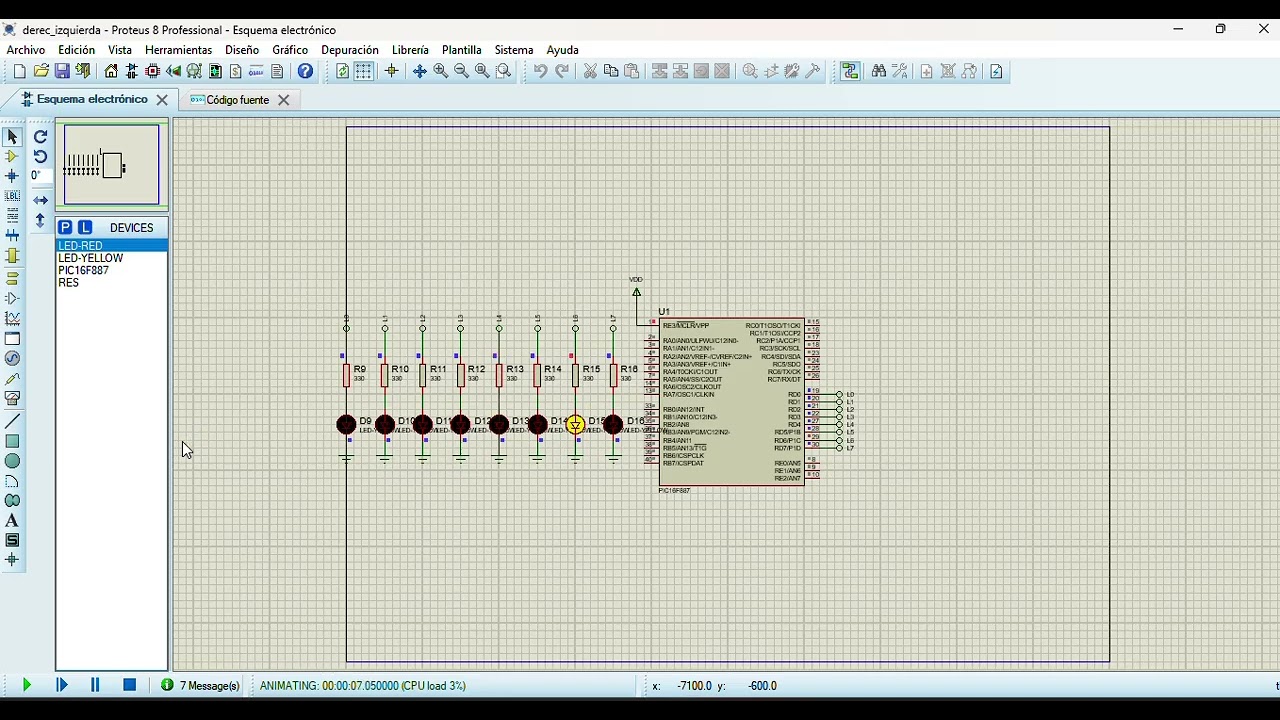The height and width of the screenshot is (720, 1280).
Task: Select the Wire Label LBL tool
Action: click(x=12, y=196)
